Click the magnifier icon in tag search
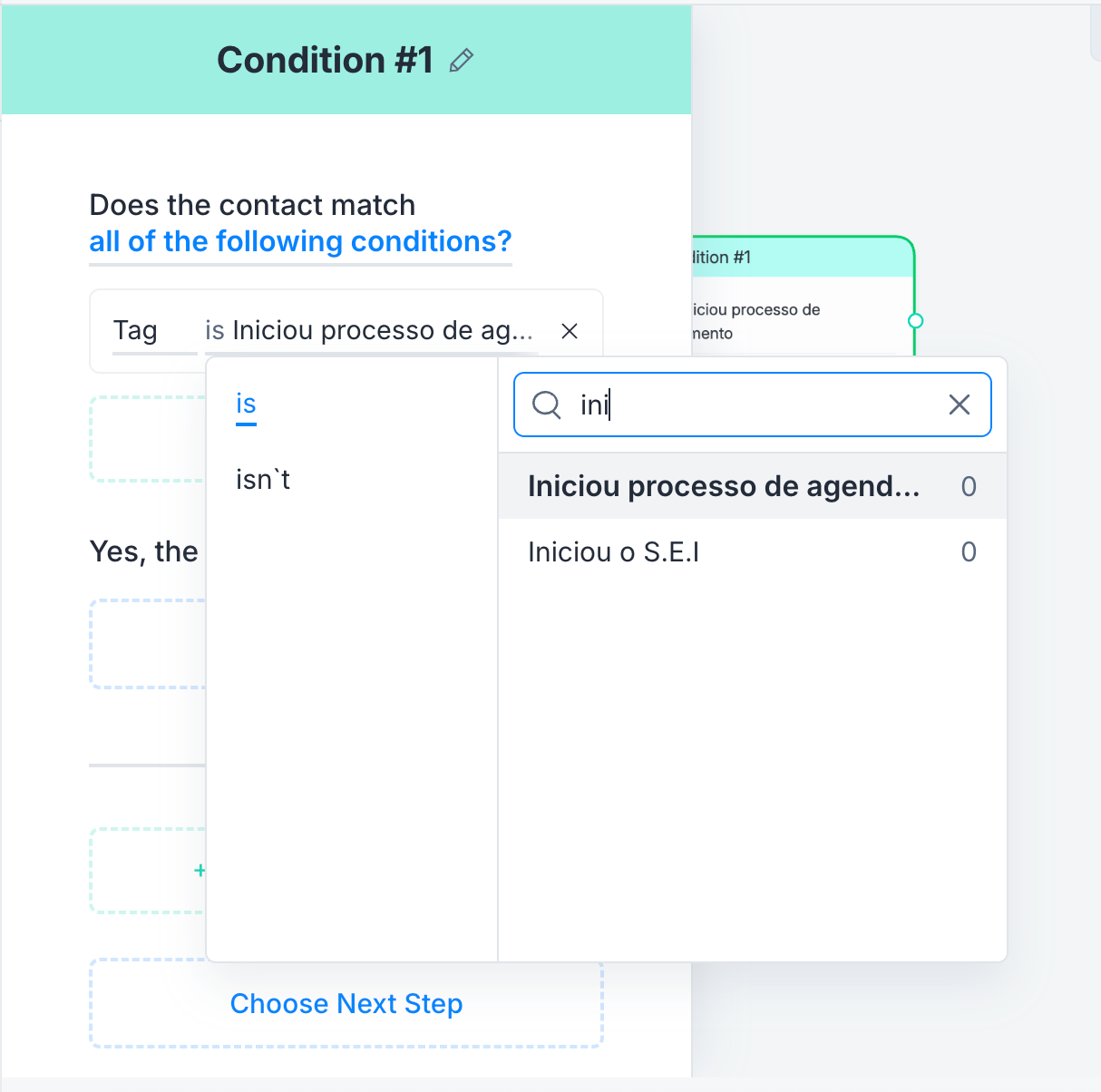Image resolution: width=1101 pixels, height=1092 pixels. pyautogui.click(x=546, y=405)
